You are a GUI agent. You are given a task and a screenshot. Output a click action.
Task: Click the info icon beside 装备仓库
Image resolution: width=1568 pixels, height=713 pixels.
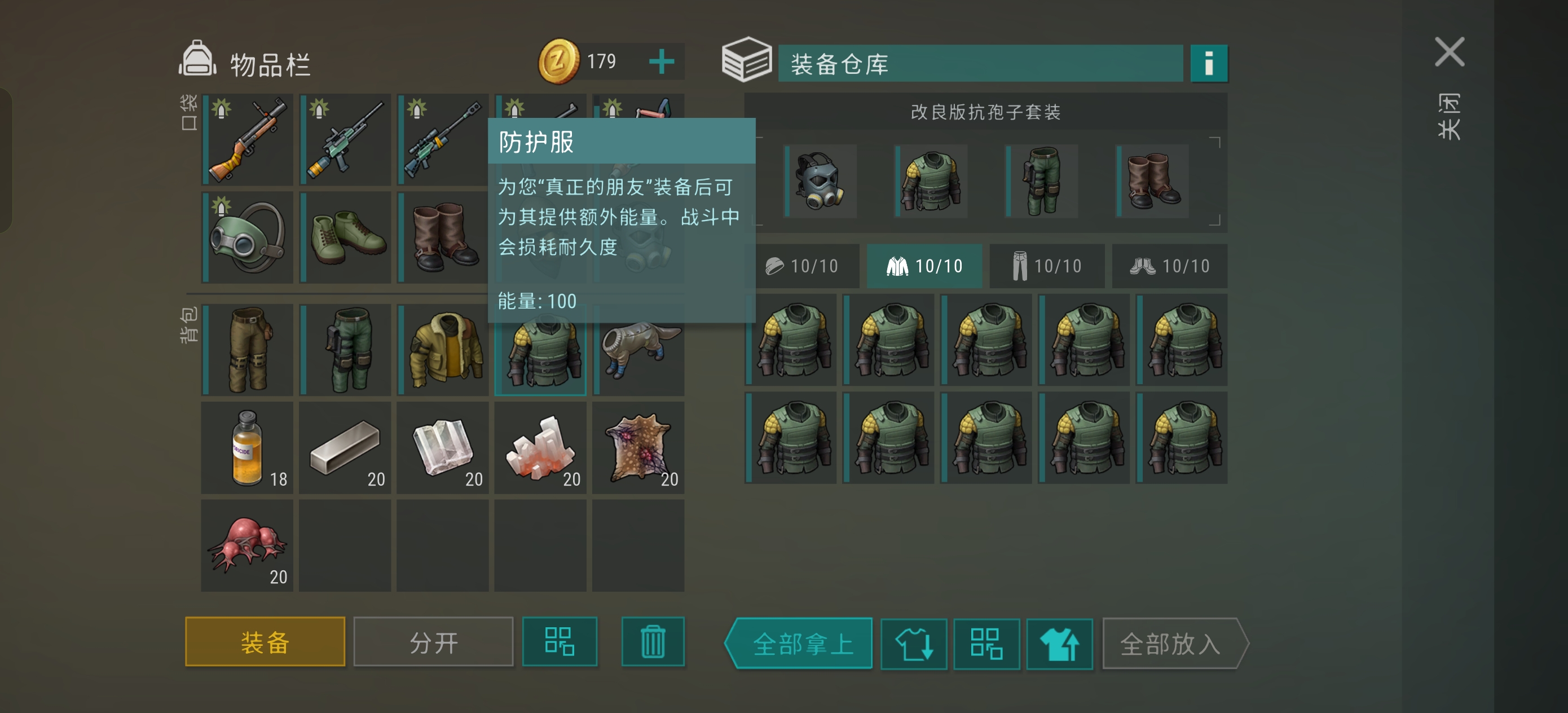1208,63
